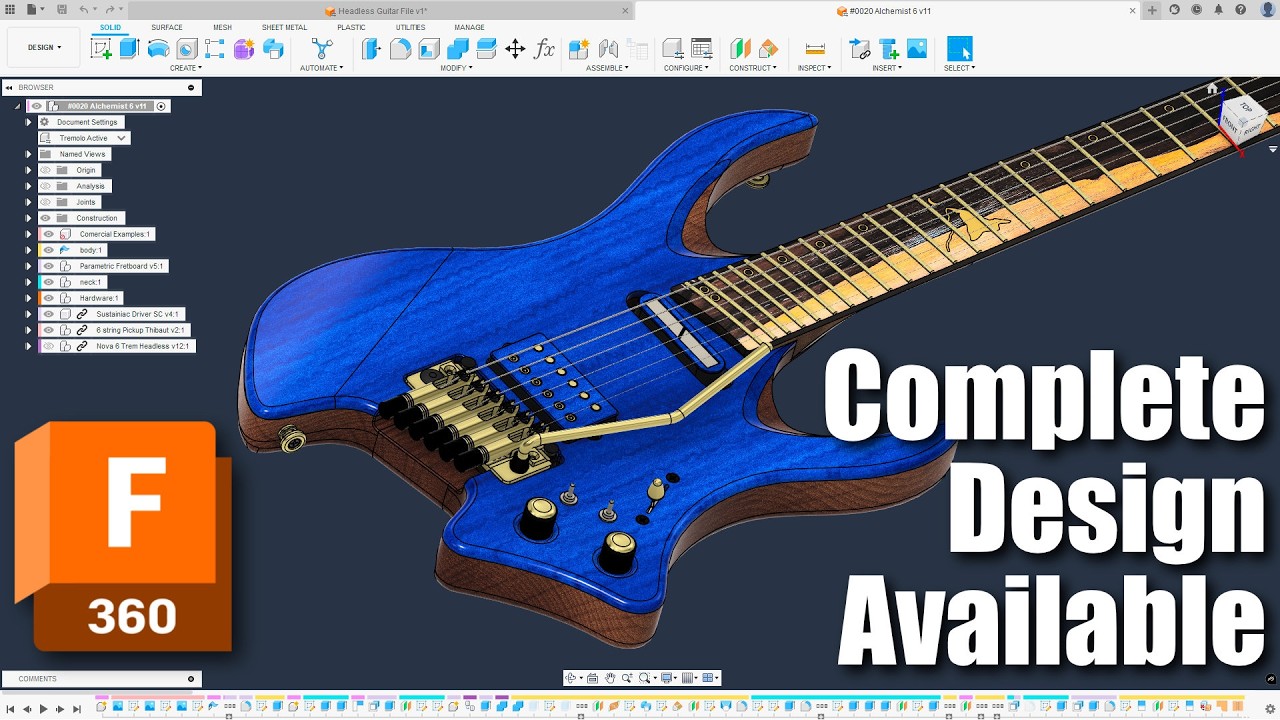
Task: Click the Create Form purple icon
Action: (x=244, y=48)
